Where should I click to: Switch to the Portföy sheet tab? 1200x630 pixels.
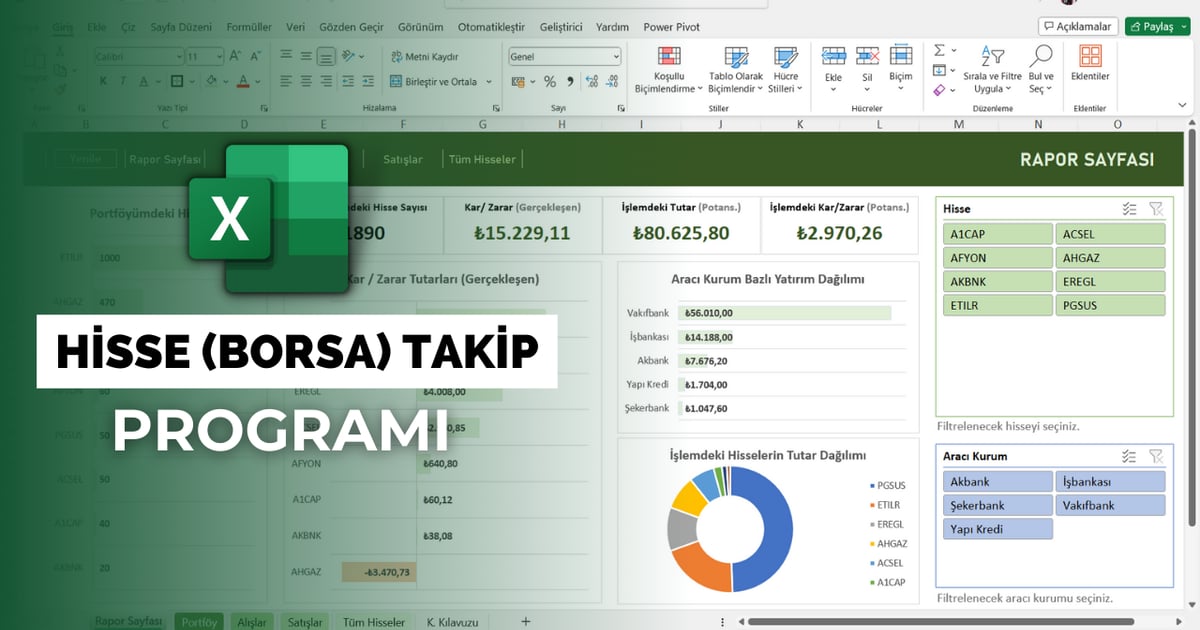coord(198,622)
